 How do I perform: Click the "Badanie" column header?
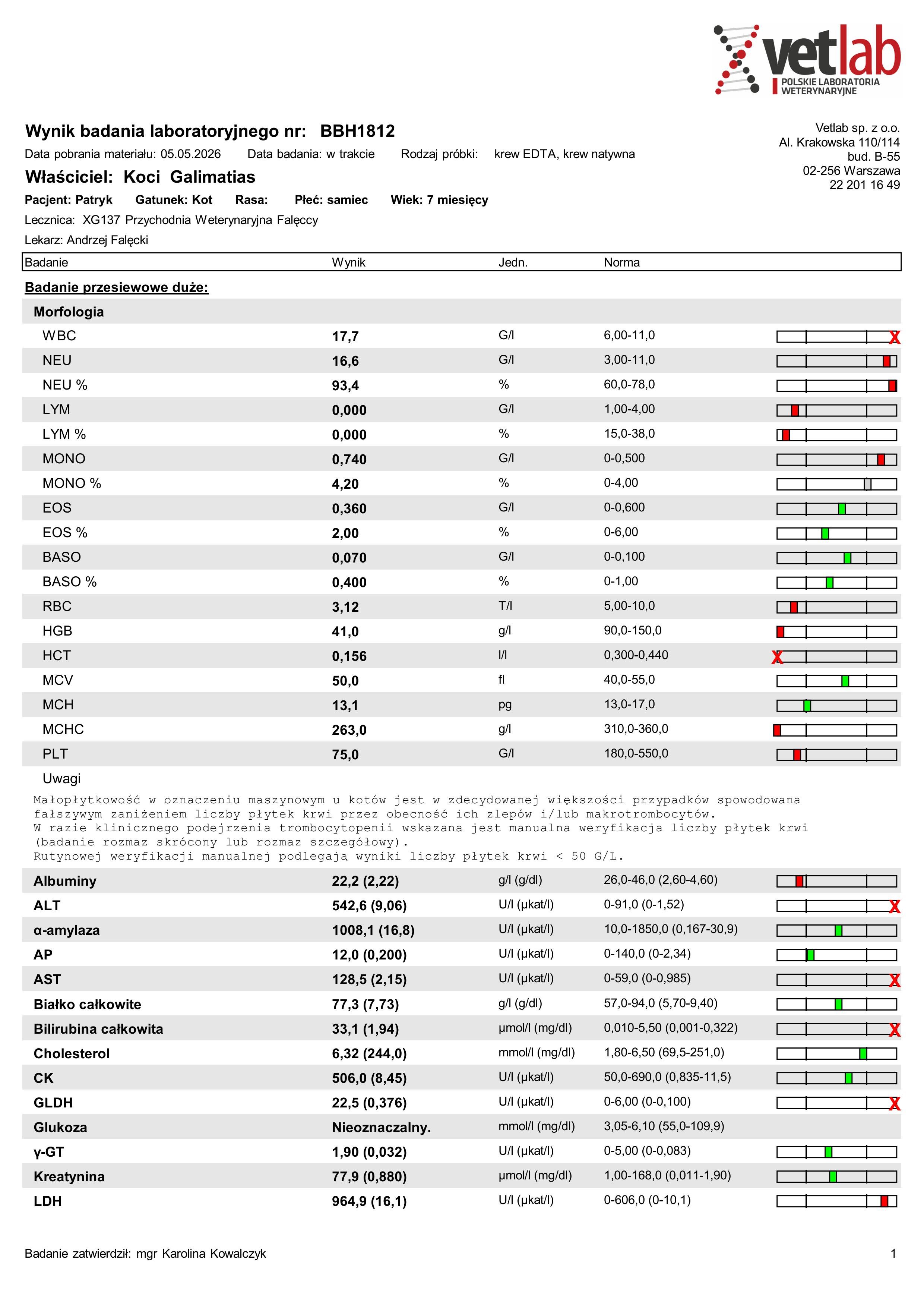point(47,262)
